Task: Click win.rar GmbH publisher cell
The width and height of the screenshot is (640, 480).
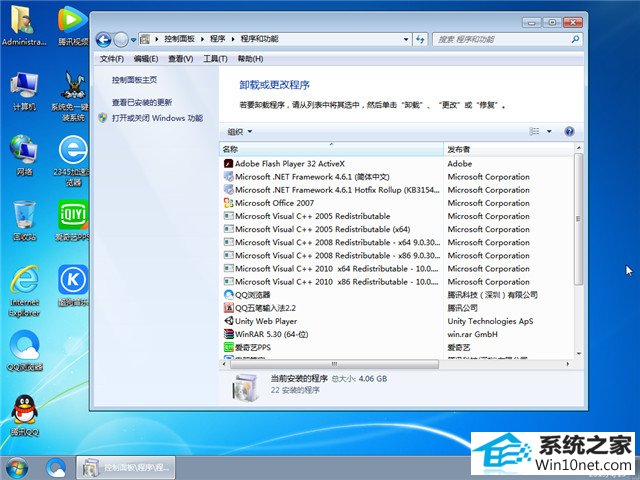Action: point(472,334)
